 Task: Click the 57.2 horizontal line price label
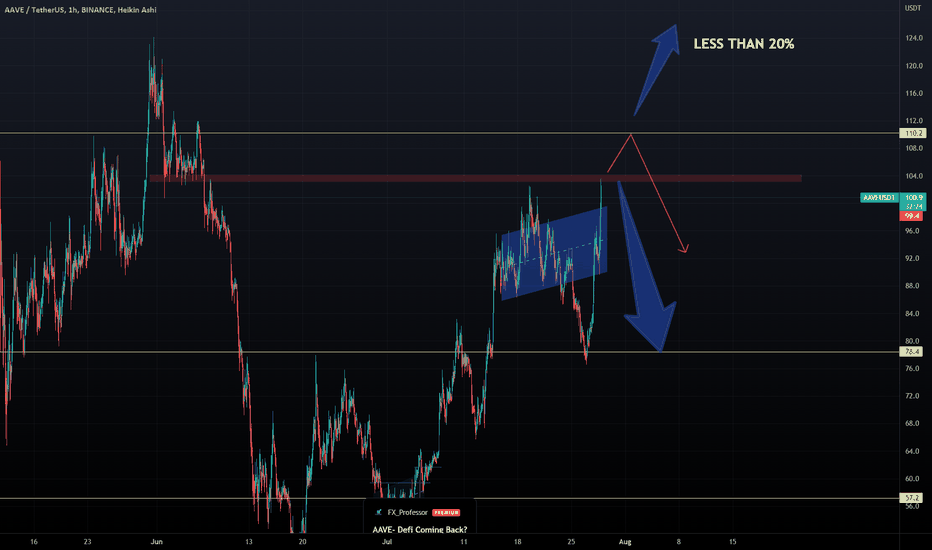click(912, 498)
